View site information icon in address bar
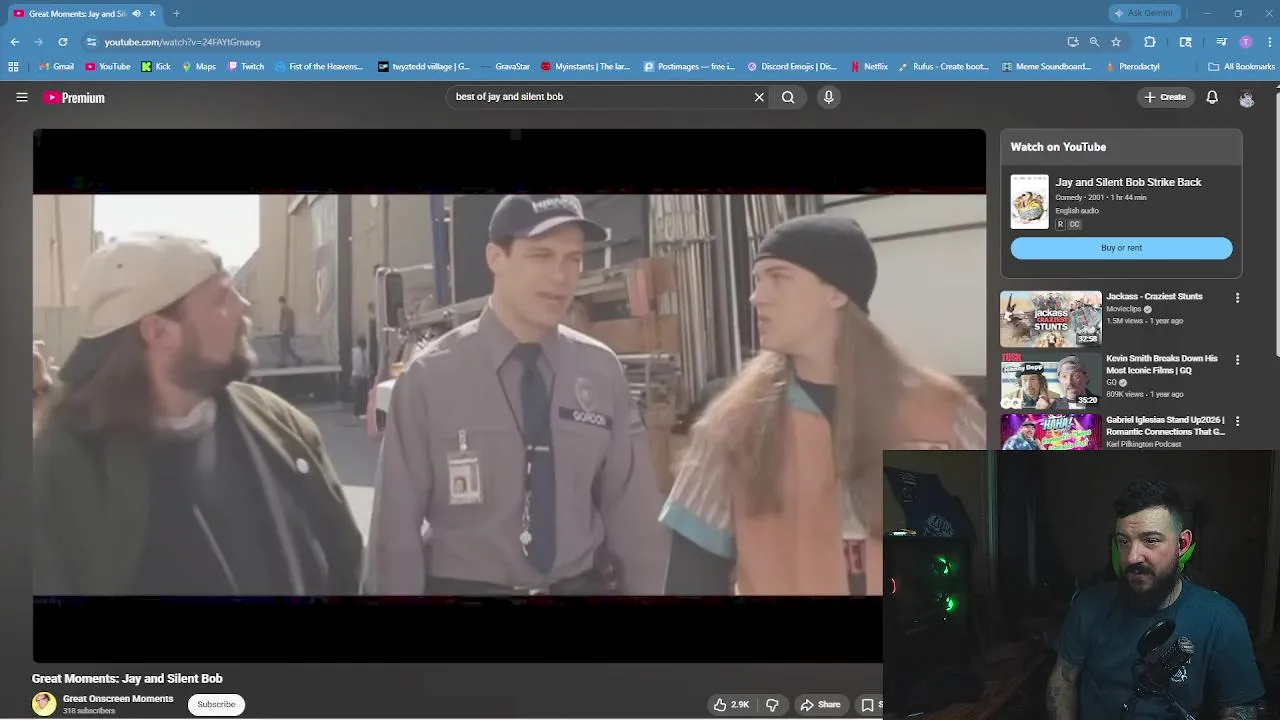The width and height of the screenshot is (1280, 720). (x=91, y=42)
